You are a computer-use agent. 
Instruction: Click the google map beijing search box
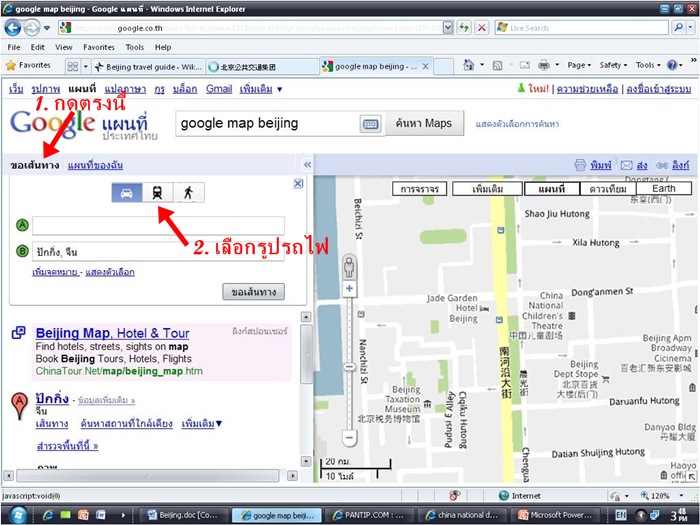click(x=267, y=123)
